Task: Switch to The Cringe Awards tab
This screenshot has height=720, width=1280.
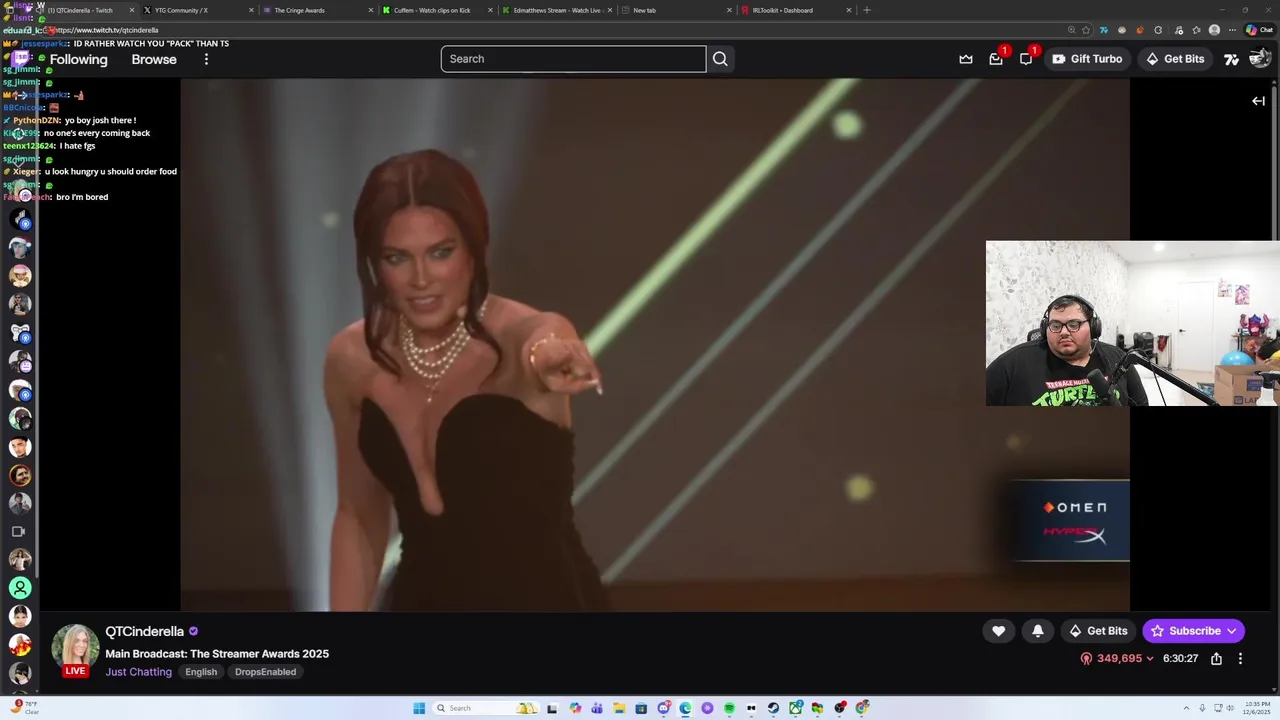Action: 315,10
